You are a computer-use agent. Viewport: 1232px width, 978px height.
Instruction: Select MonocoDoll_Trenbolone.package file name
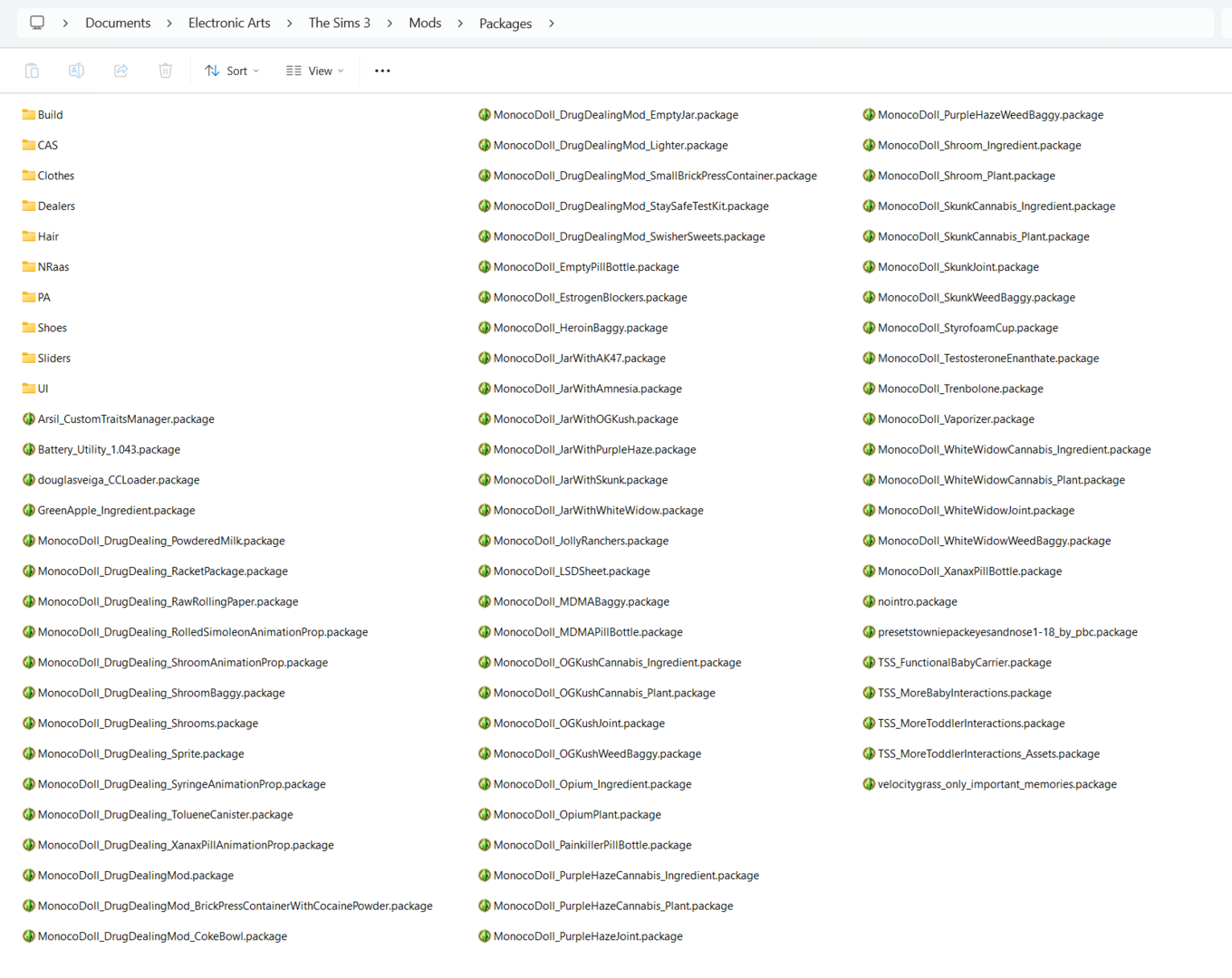(960, 388)
